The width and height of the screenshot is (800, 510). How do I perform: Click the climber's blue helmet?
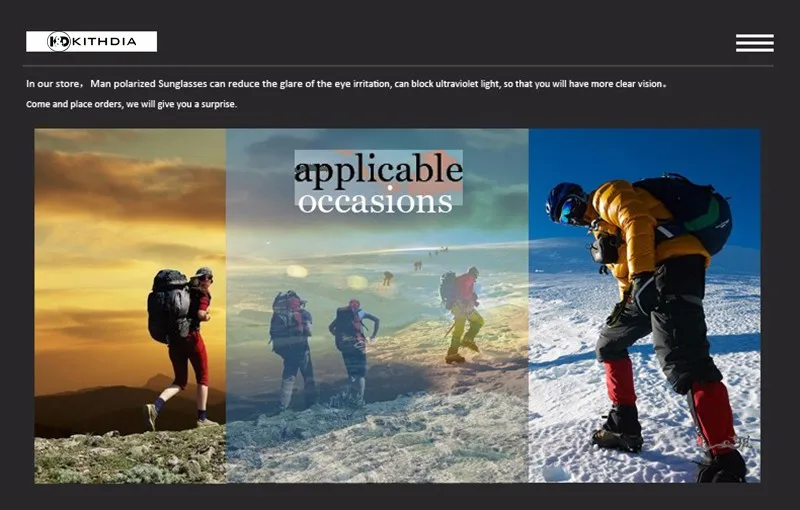tap(563, 200)
